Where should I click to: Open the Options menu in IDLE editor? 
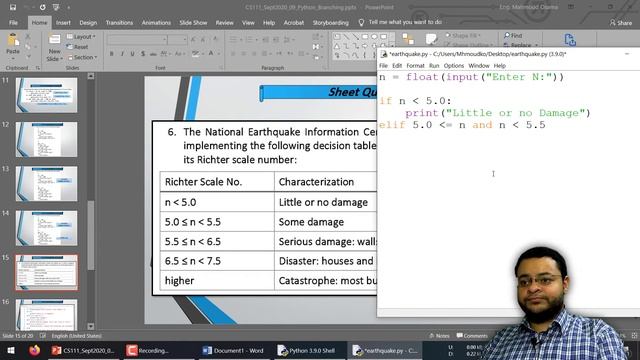click(x=454, y=66)
